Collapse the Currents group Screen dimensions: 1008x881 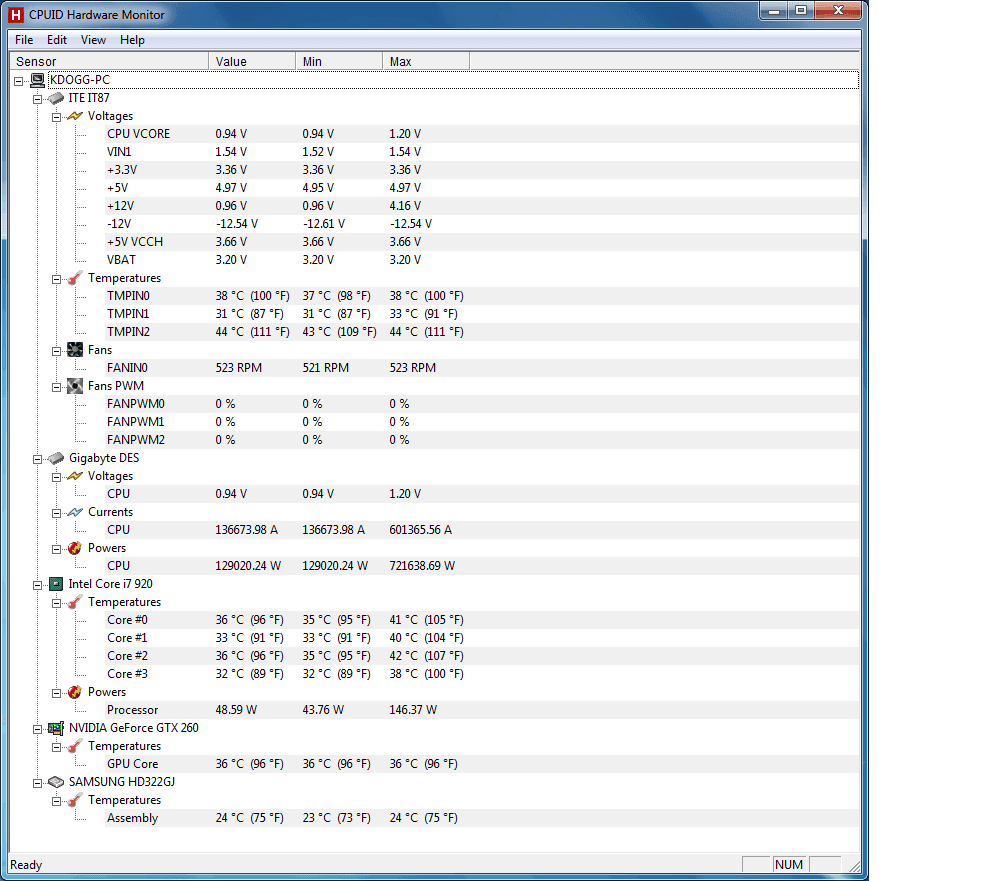(x=57, y=513)
